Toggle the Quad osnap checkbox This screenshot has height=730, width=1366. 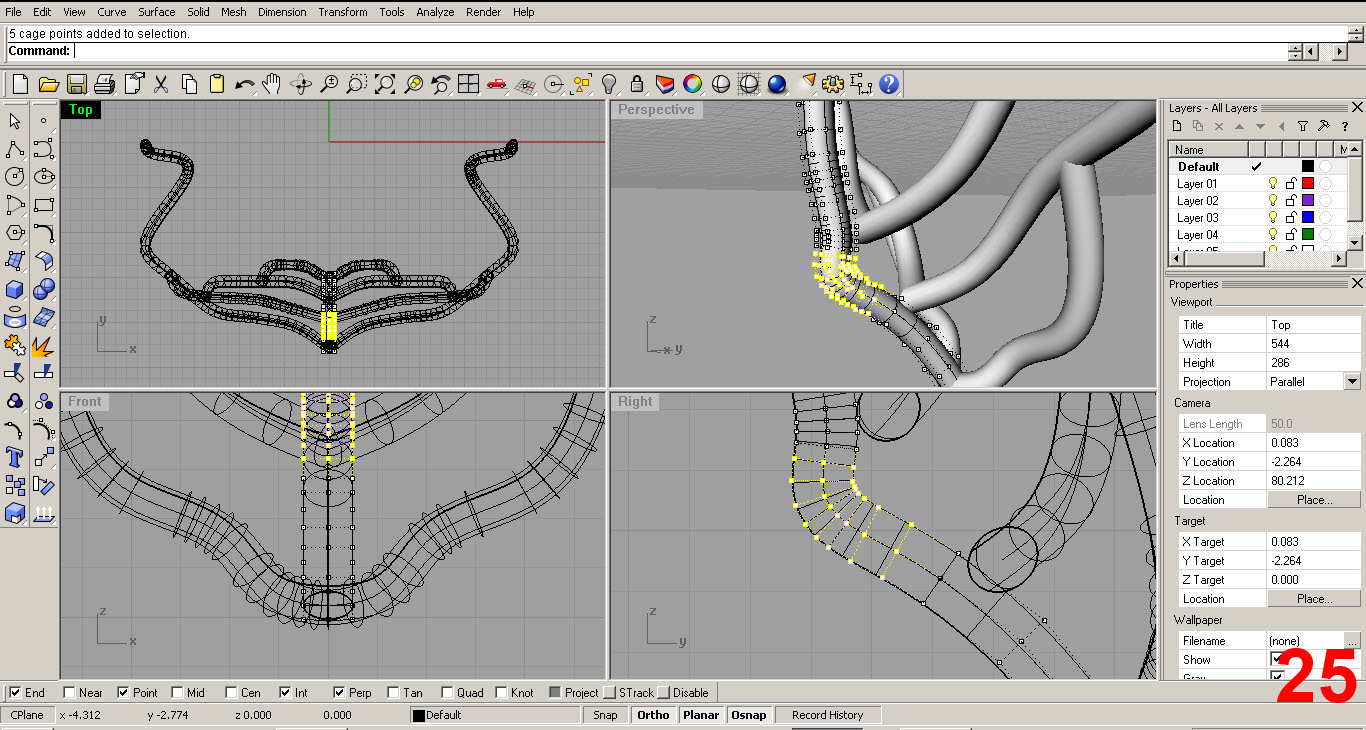click(447, 692)
